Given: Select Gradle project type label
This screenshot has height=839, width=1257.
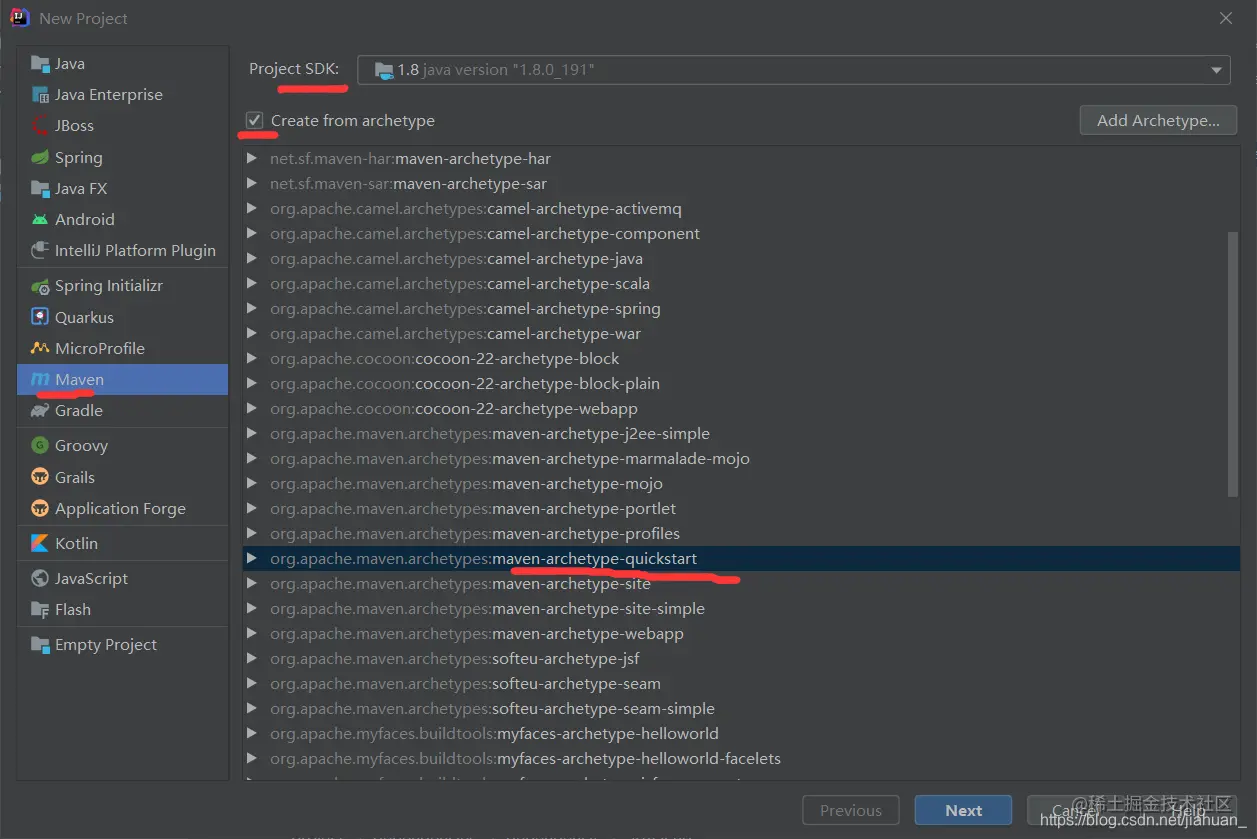Looking at the screenshot, I should 79,410.
